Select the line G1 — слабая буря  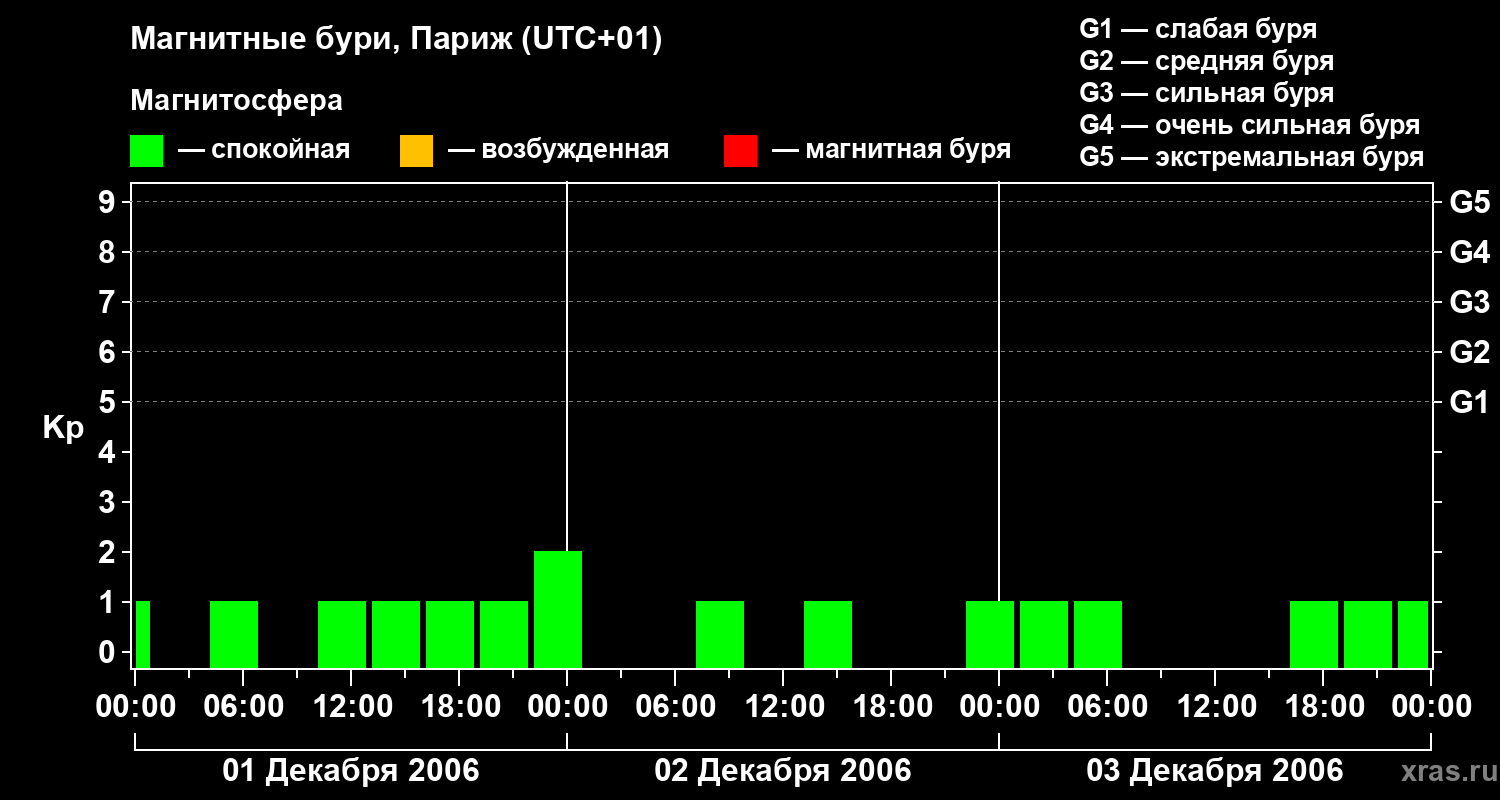point(1198,28)
